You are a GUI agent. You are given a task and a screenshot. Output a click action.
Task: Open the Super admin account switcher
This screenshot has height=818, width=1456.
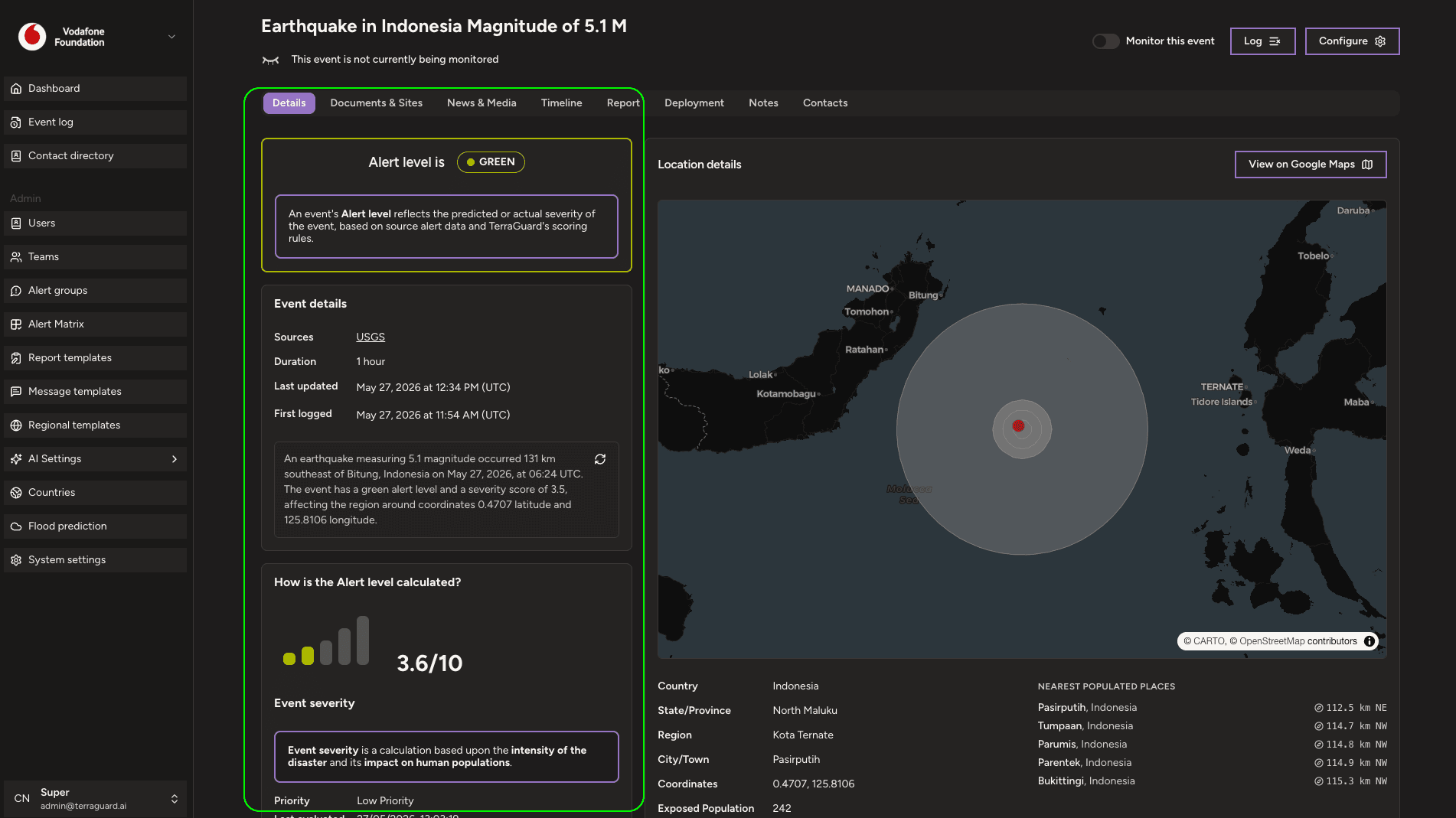point(95,799)
